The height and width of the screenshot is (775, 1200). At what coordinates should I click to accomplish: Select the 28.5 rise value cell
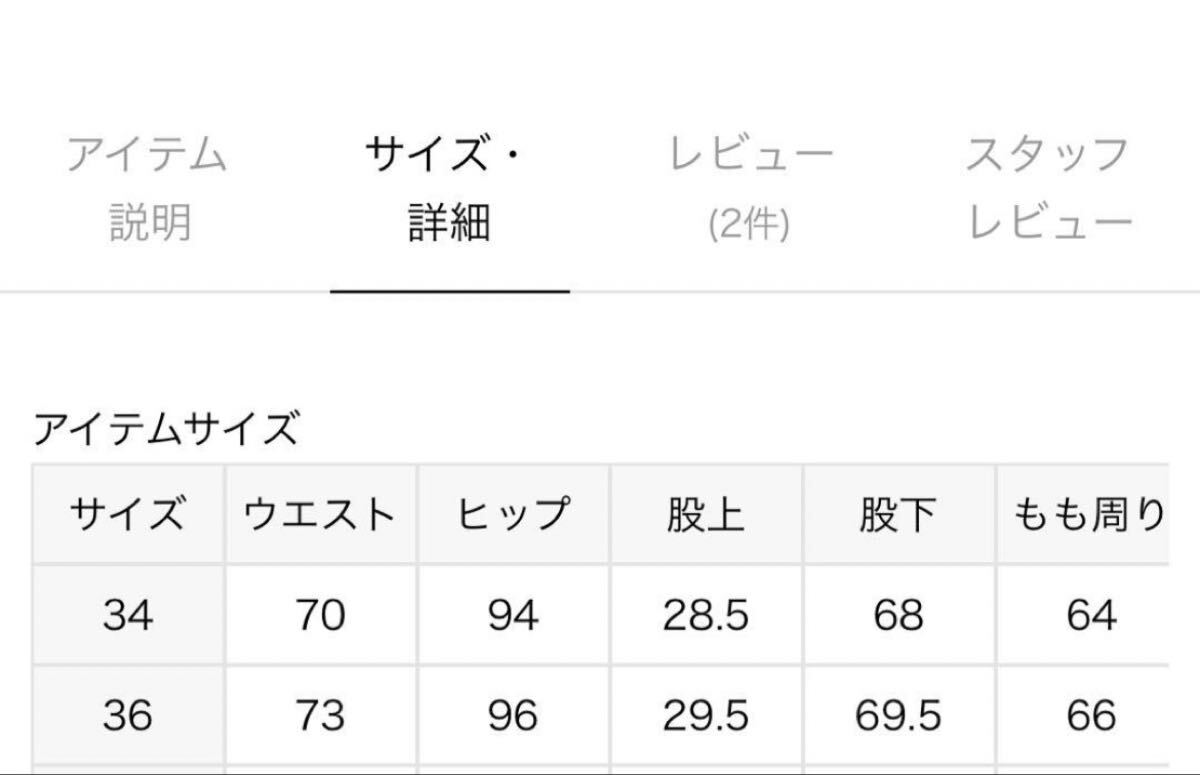705,615
